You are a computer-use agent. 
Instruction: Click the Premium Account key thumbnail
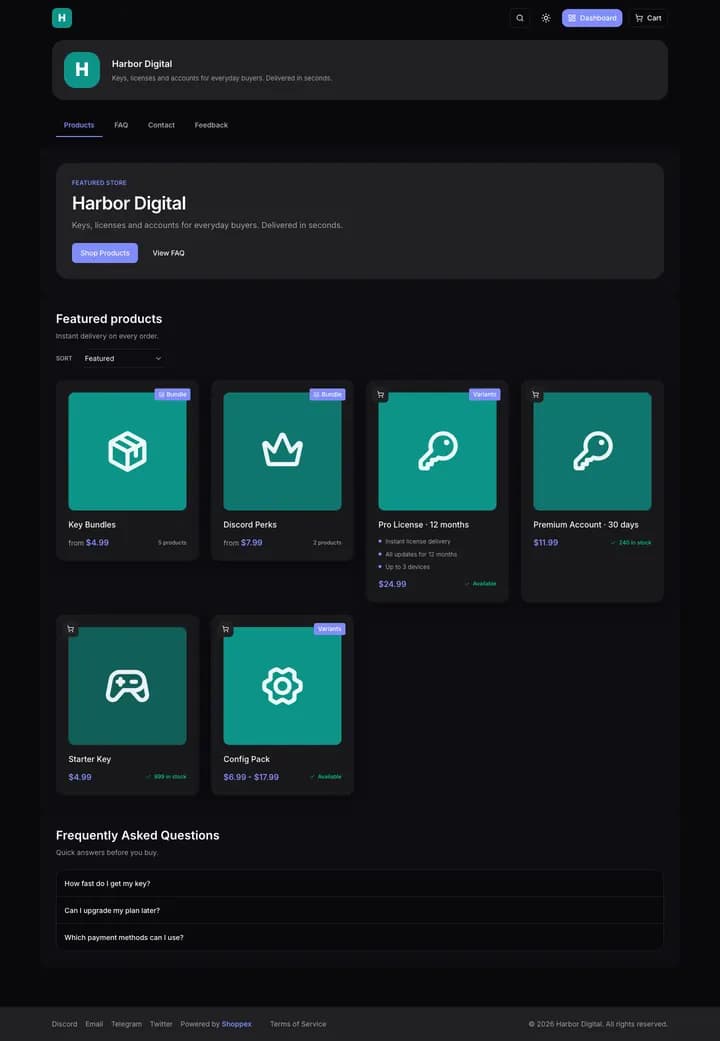point(592,451)
